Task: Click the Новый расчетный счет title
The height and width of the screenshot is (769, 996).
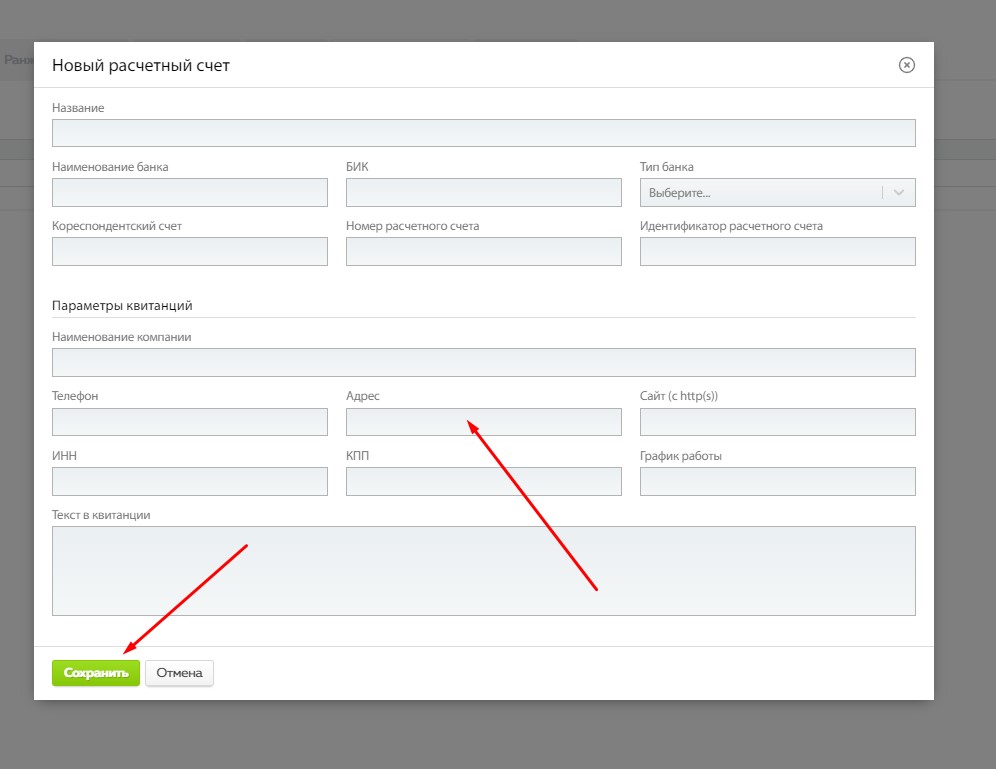Action: pyautogui.click(x=140, y=65)
